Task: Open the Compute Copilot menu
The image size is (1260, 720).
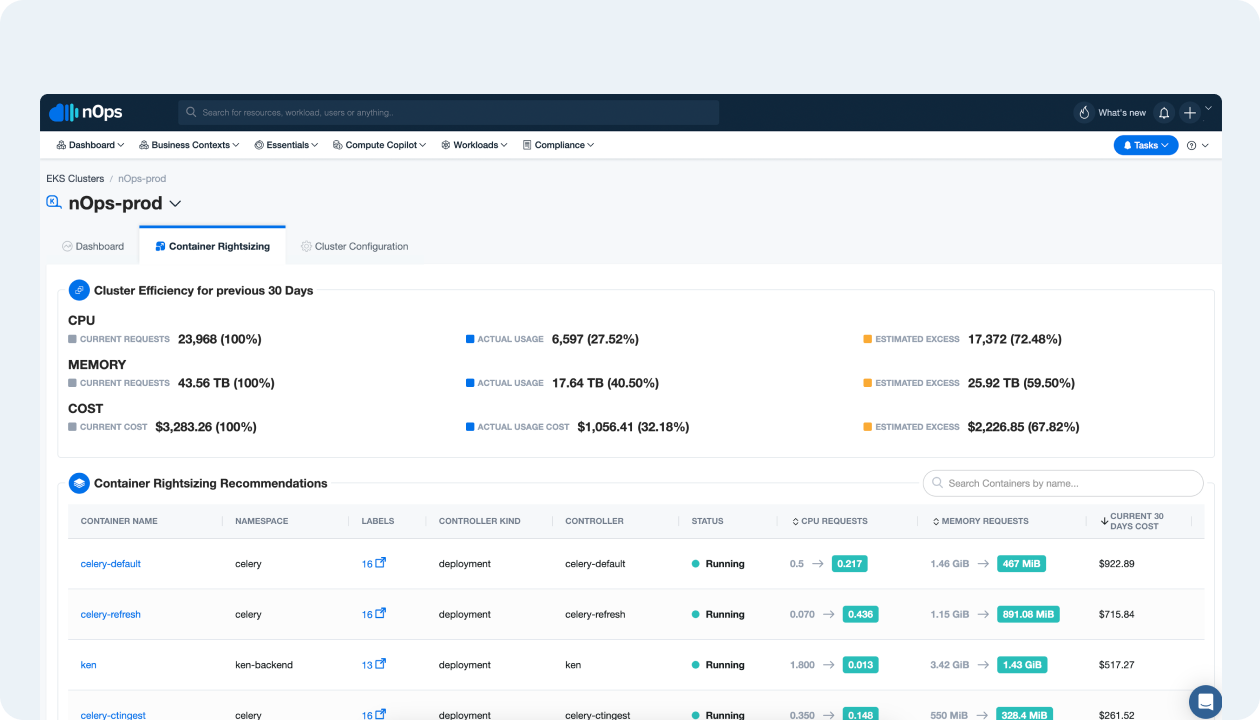Action: pyautogui.click(x=378, y=145)
